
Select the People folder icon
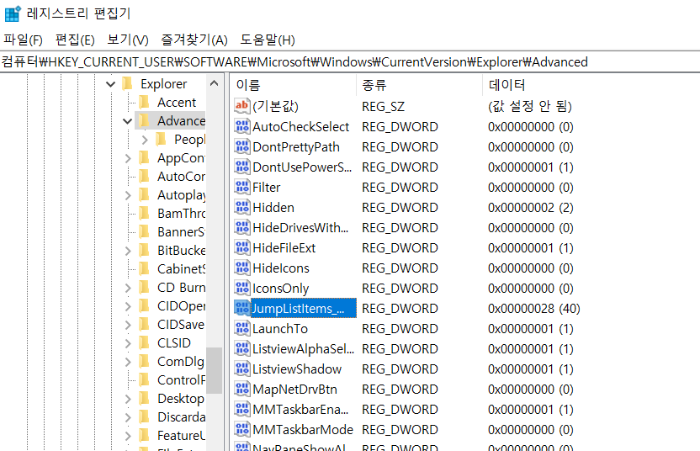click(161, 139)
